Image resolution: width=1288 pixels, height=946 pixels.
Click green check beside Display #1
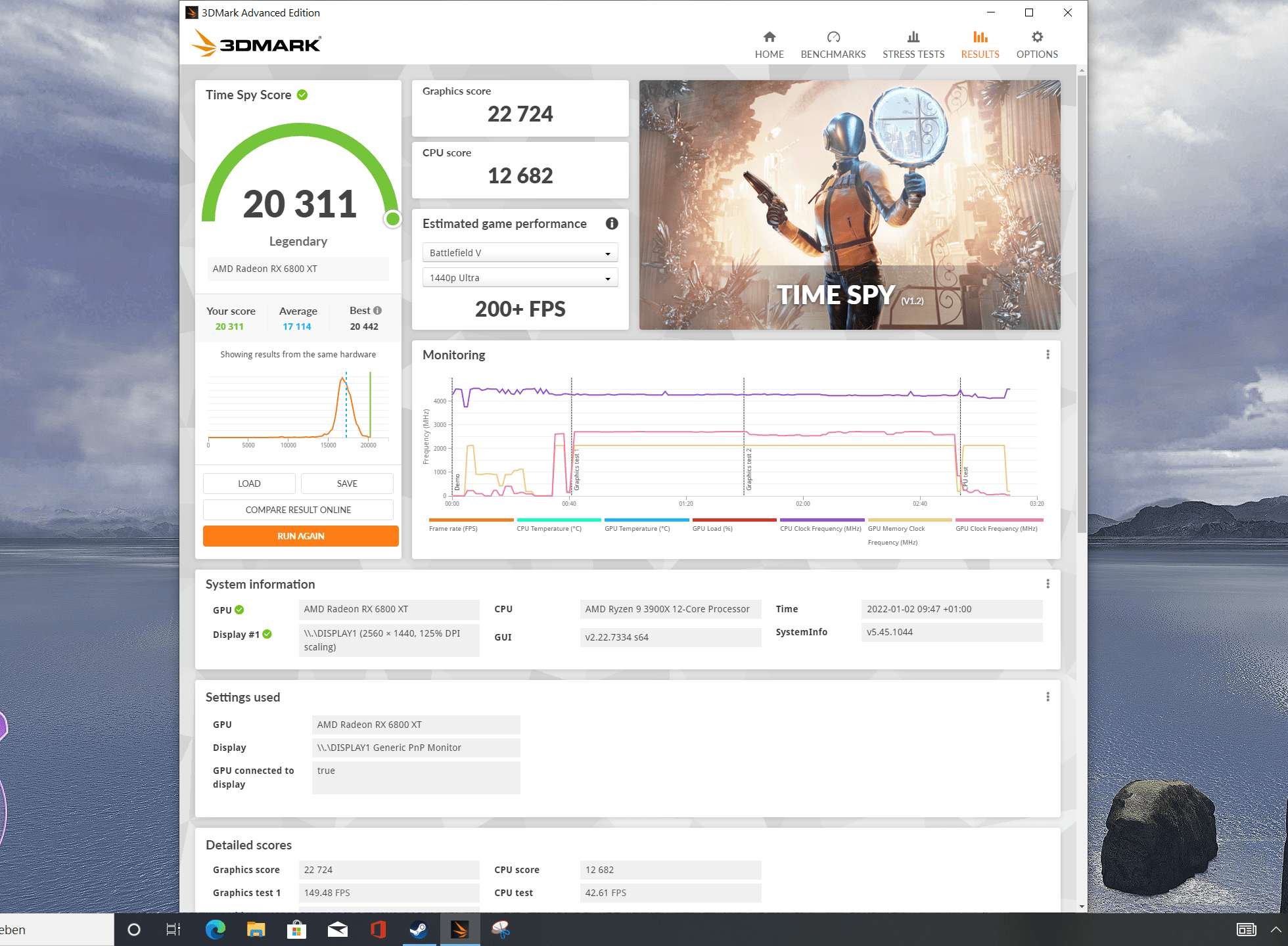(x=267, y=635)
